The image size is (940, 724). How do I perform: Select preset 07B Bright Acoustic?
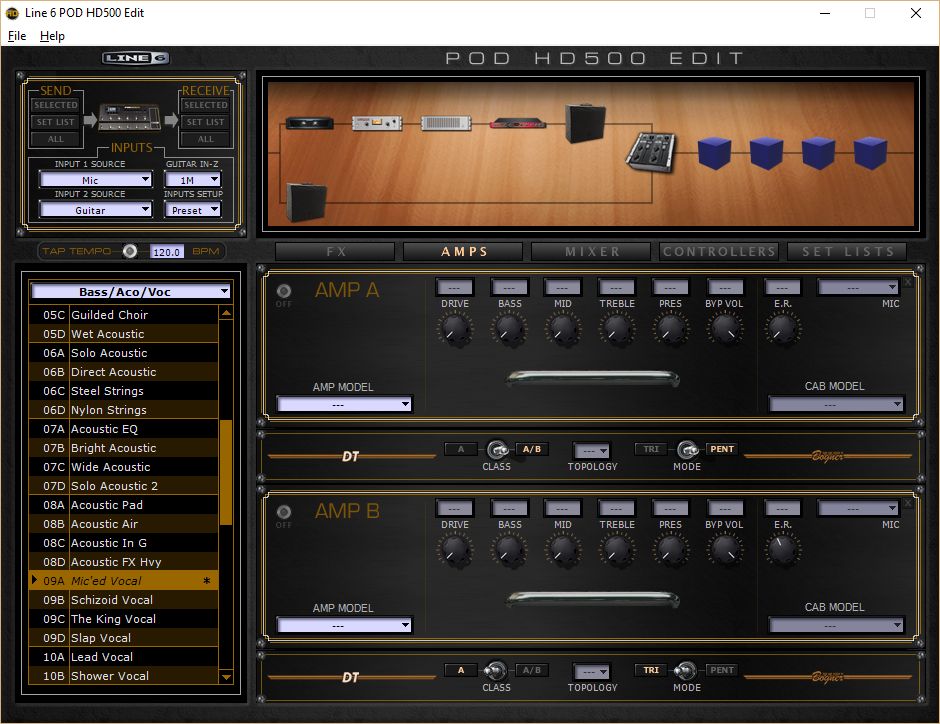123,448
